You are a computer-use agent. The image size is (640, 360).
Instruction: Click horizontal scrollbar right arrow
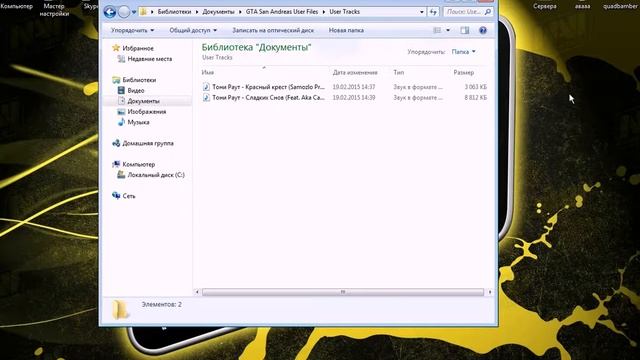[x=490, y=292]
